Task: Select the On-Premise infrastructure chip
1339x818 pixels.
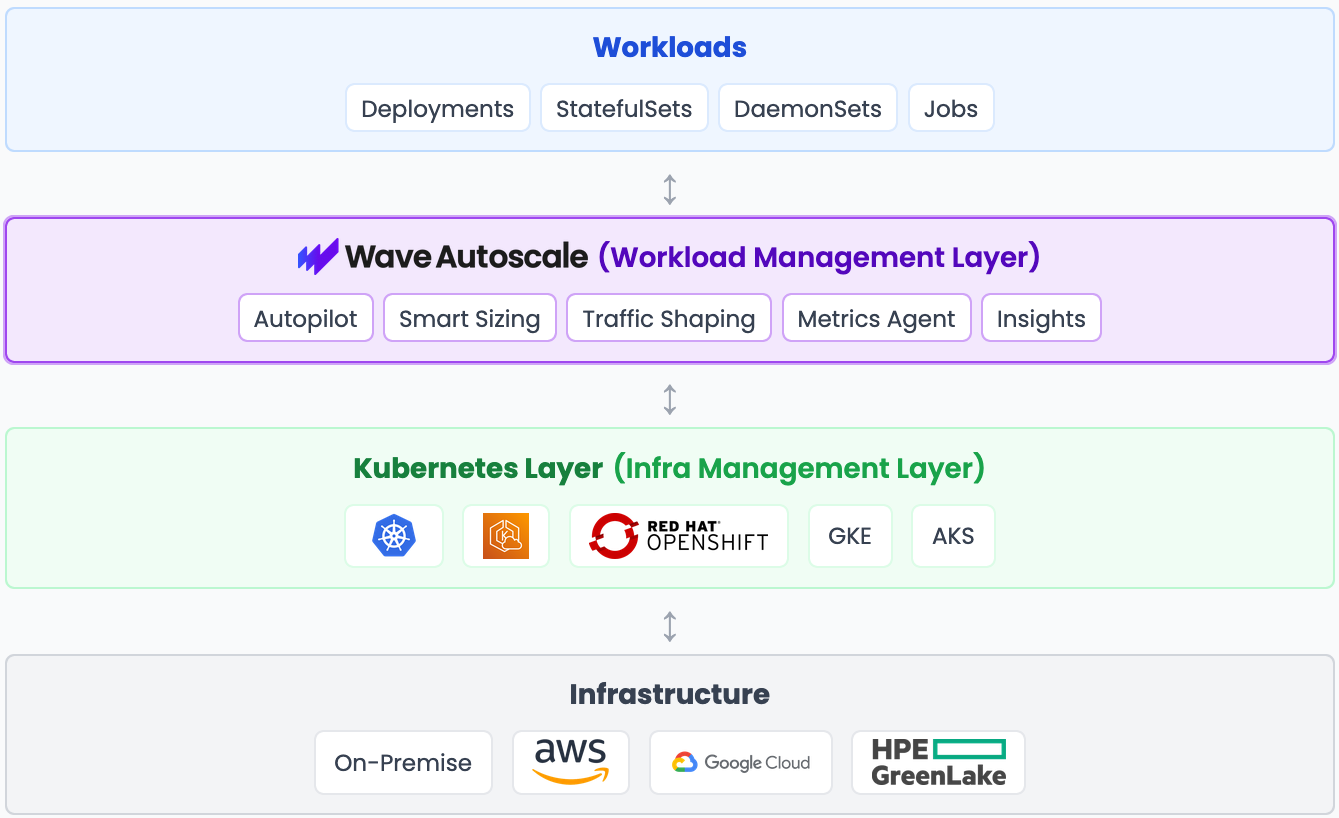Action: click(403, 762)
